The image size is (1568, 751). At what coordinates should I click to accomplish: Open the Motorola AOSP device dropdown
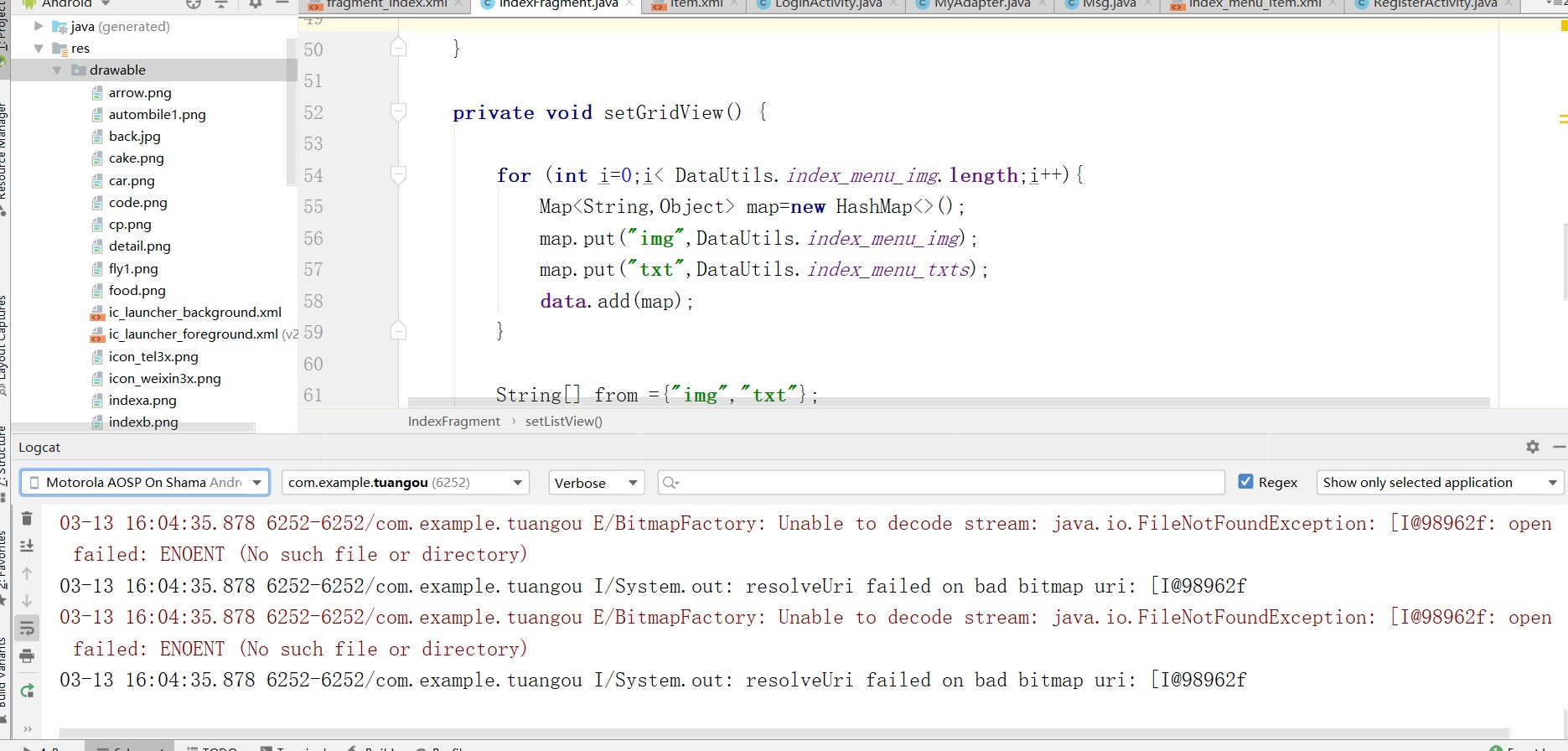coord(145,482)
